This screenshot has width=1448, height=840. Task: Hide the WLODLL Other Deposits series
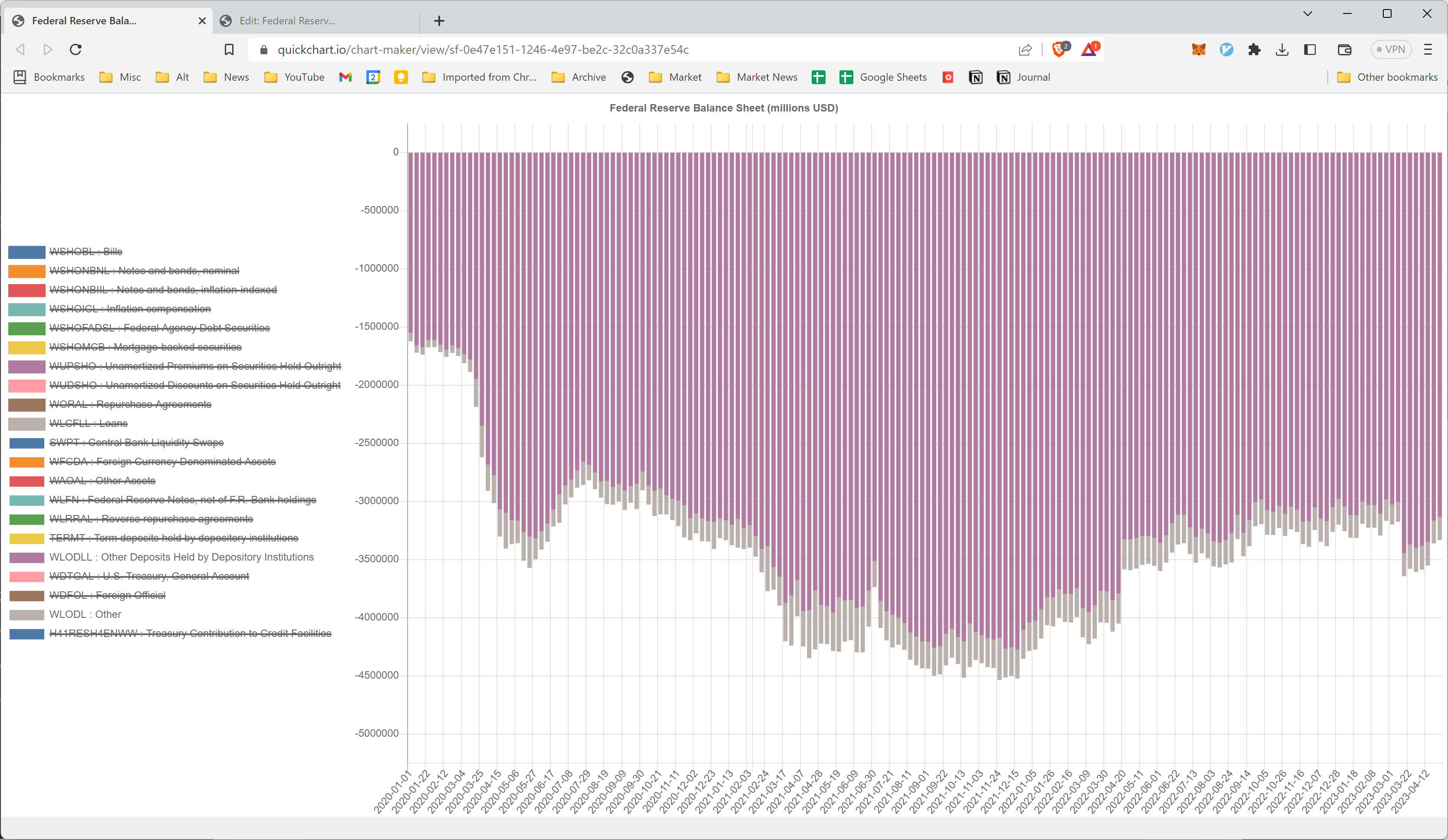181,557
